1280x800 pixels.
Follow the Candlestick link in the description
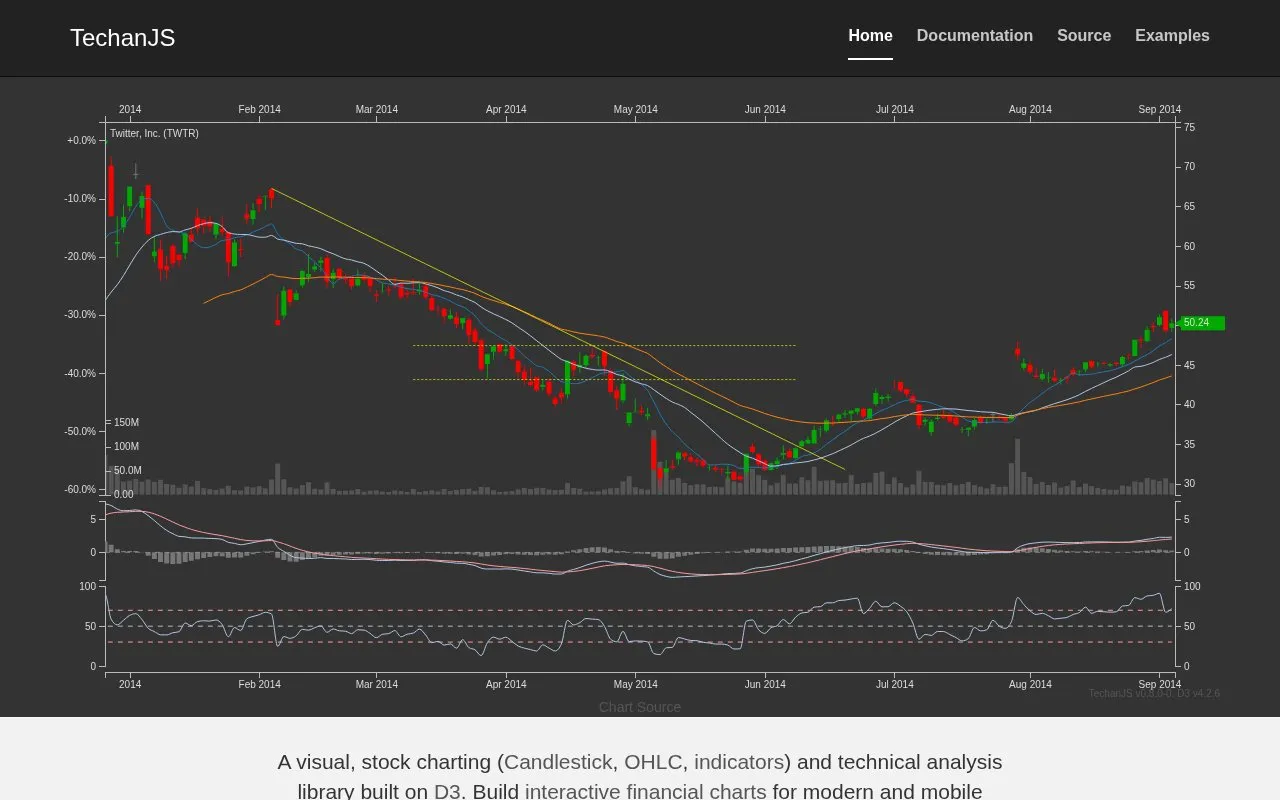pyautogui.click(x=558, y=762)
